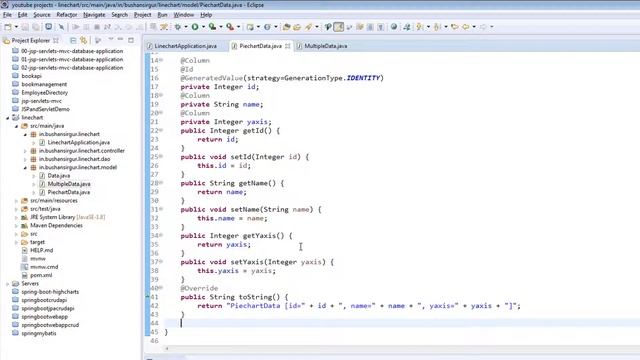Toggle the Mark Occurrences button
The height and width of the screenshot is (360, 640).
339,27
